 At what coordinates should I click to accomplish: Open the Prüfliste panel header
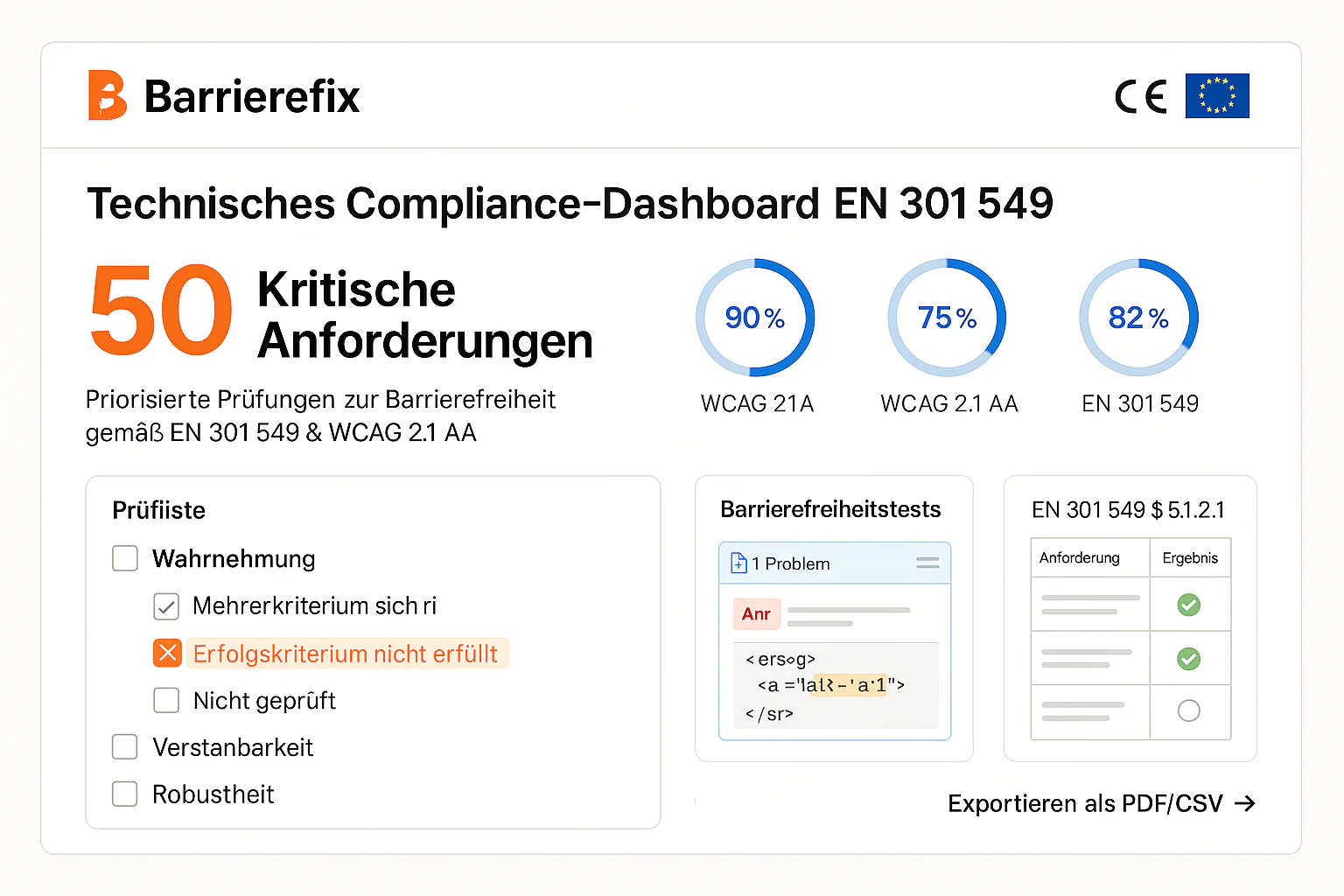tap(157, 510)
